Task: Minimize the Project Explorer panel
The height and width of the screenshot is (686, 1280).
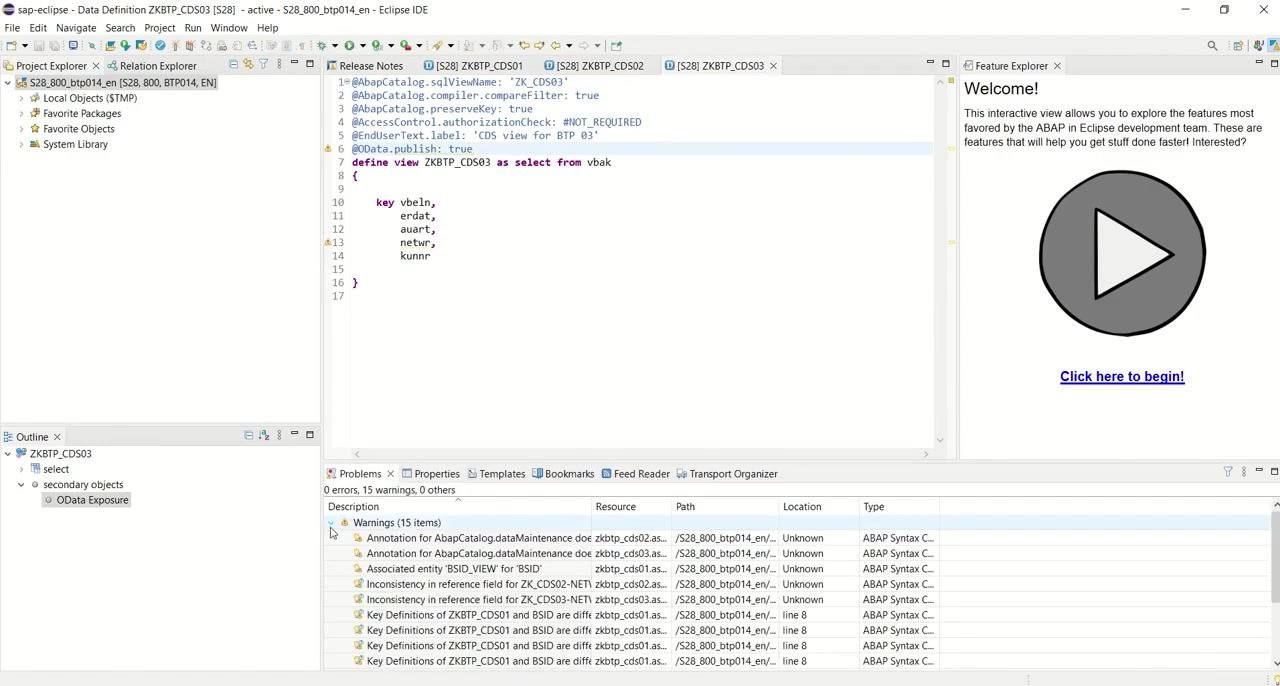Action: point(294,63)
